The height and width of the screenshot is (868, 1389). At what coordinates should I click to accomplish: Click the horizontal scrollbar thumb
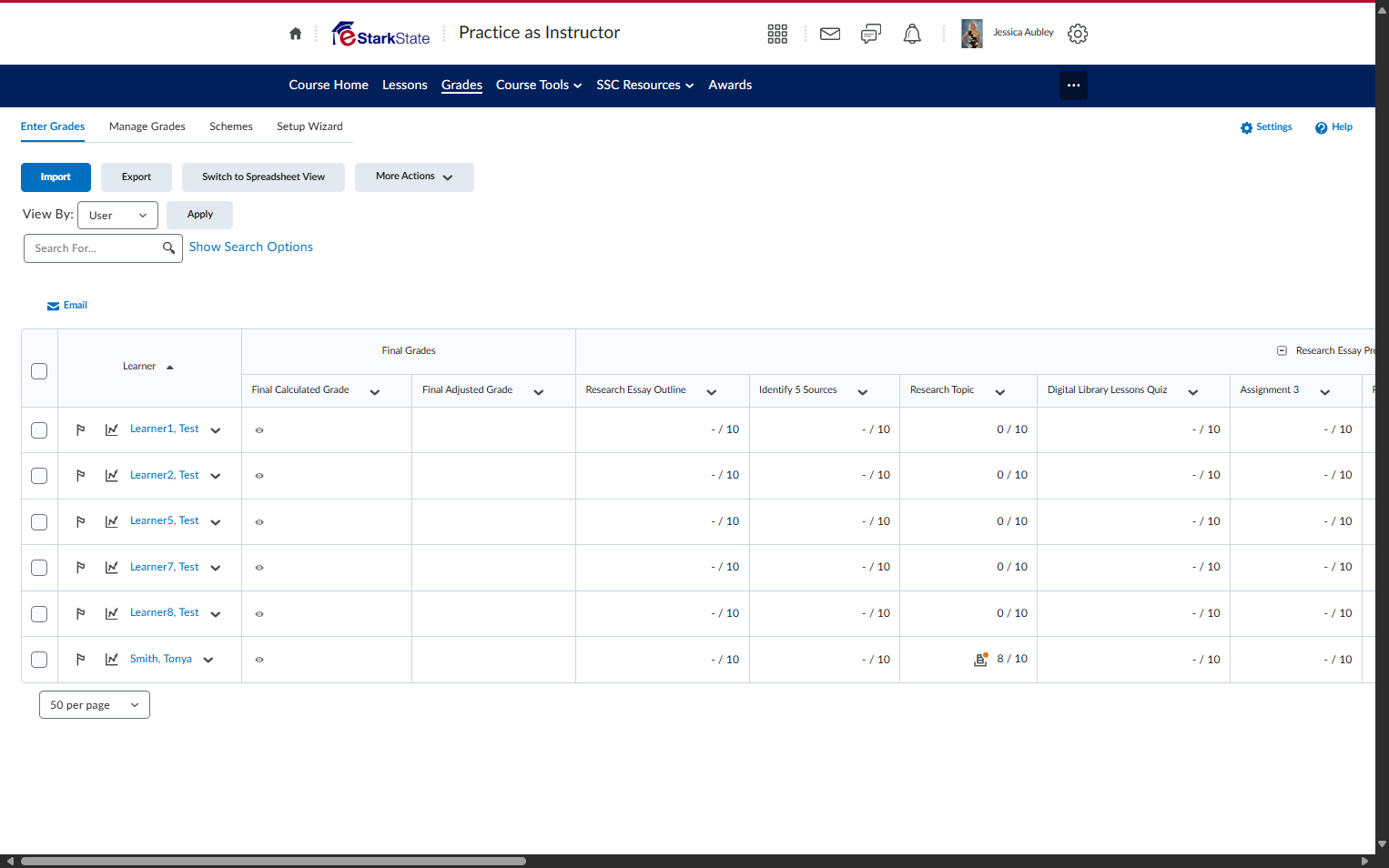[273, 861]
